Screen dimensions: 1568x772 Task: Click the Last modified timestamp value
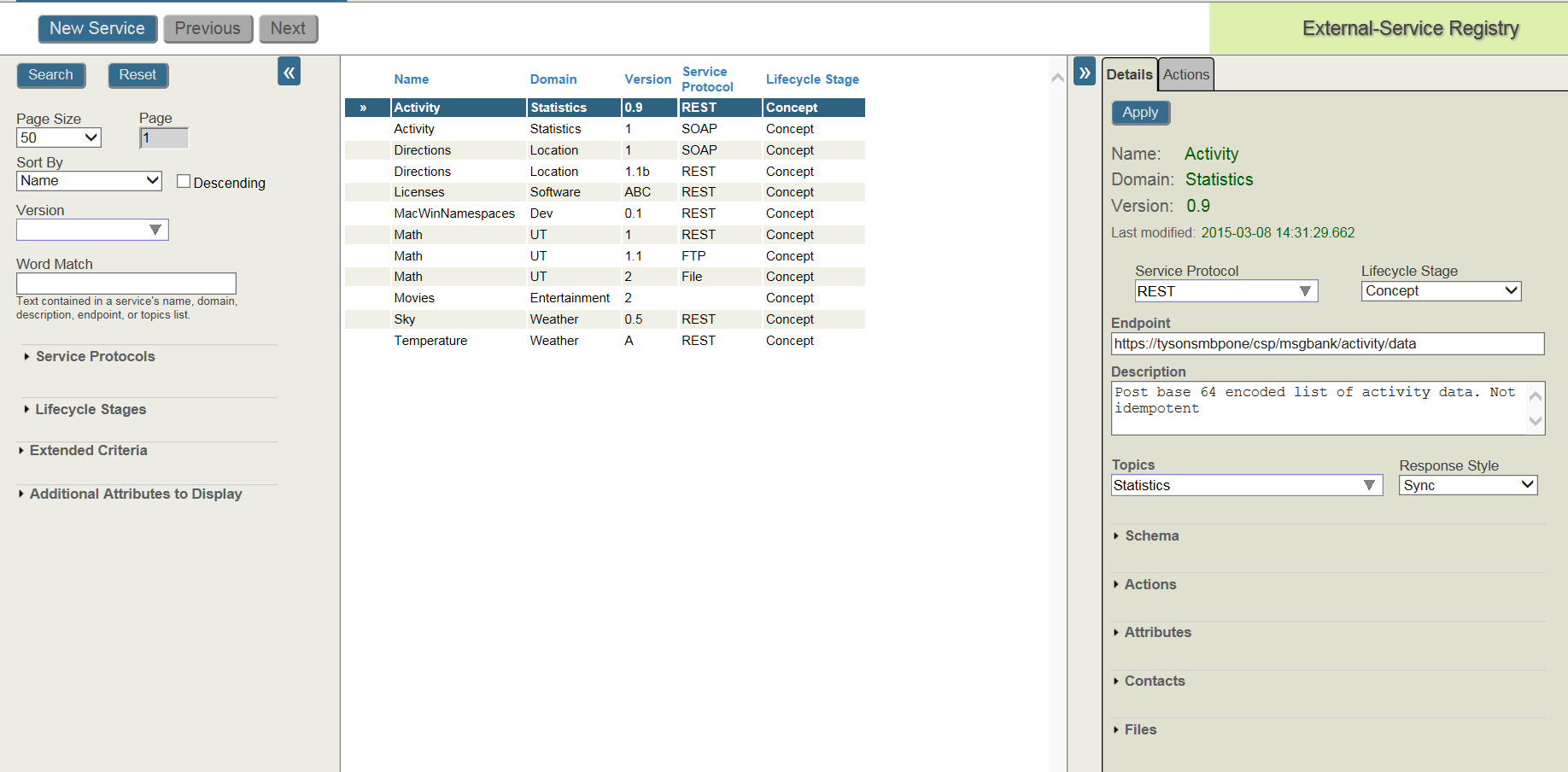pos(1278,233)
